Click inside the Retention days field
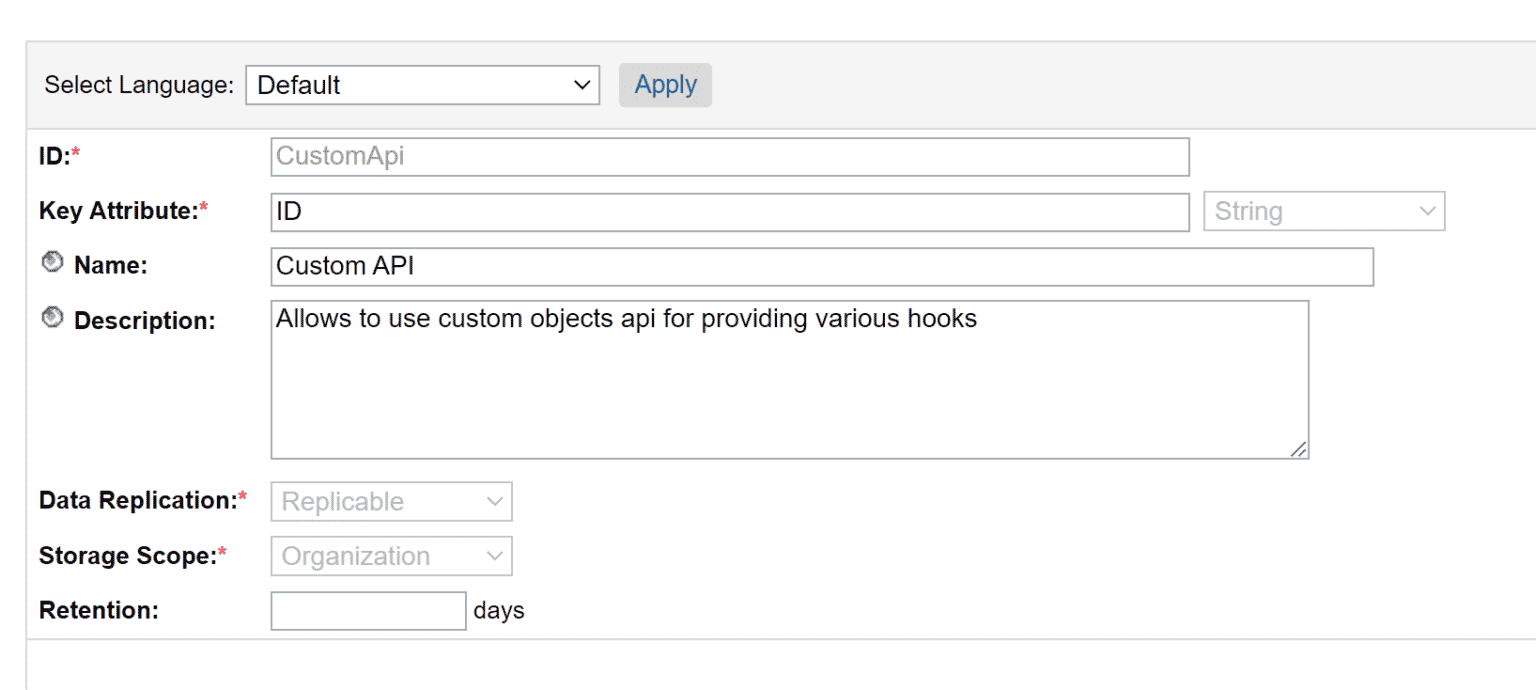1536x690 pixels. (x=367, y=610)
